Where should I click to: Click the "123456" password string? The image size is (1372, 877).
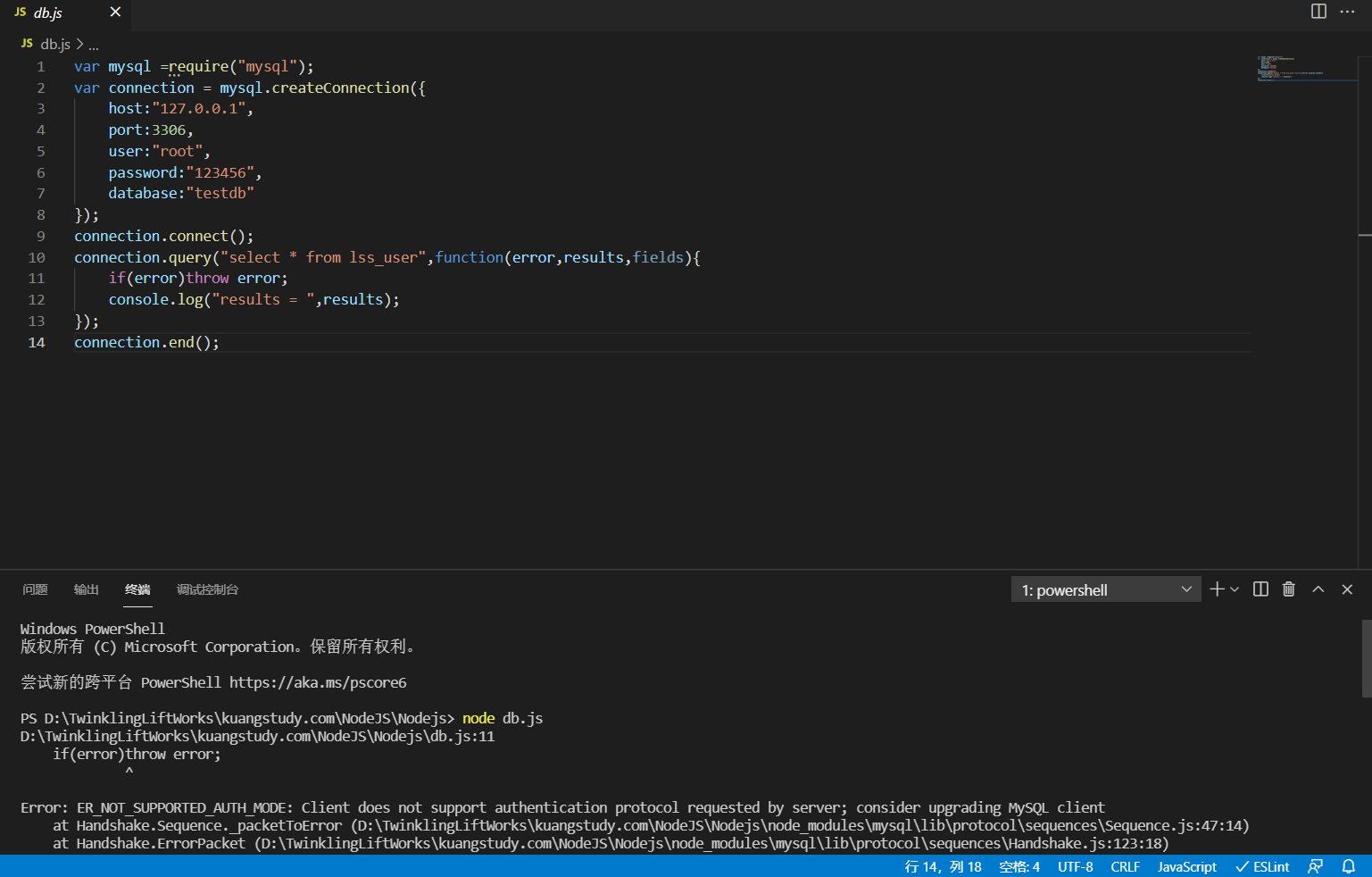[x=220, y=172]
